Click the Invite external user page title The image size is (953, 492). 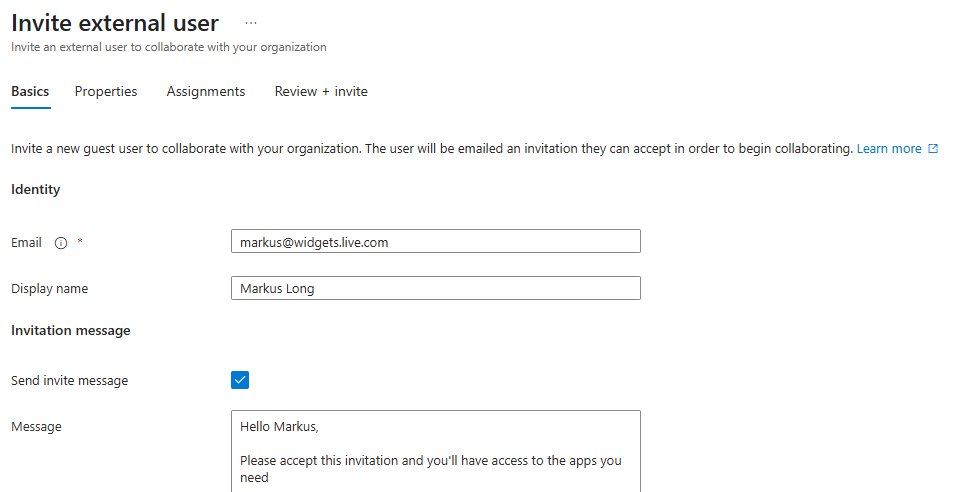115,22
